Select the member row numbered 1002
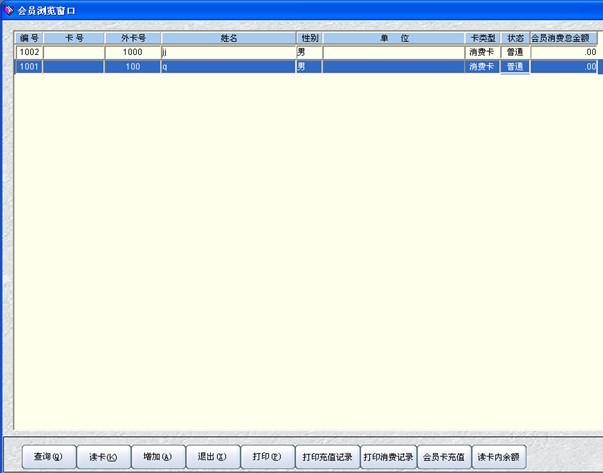Image resolution: width=603 pixels, height=473 pixels. pos(28,52)
